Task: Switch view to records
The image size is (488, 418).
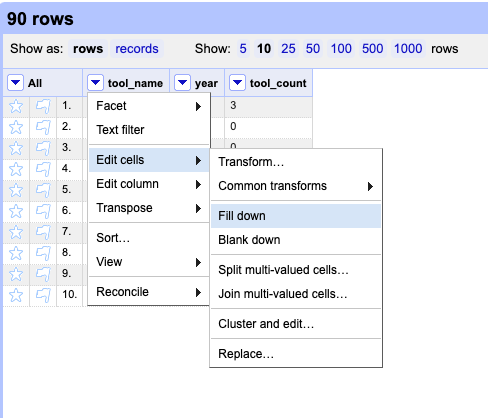Action: (x=137, y=49)
